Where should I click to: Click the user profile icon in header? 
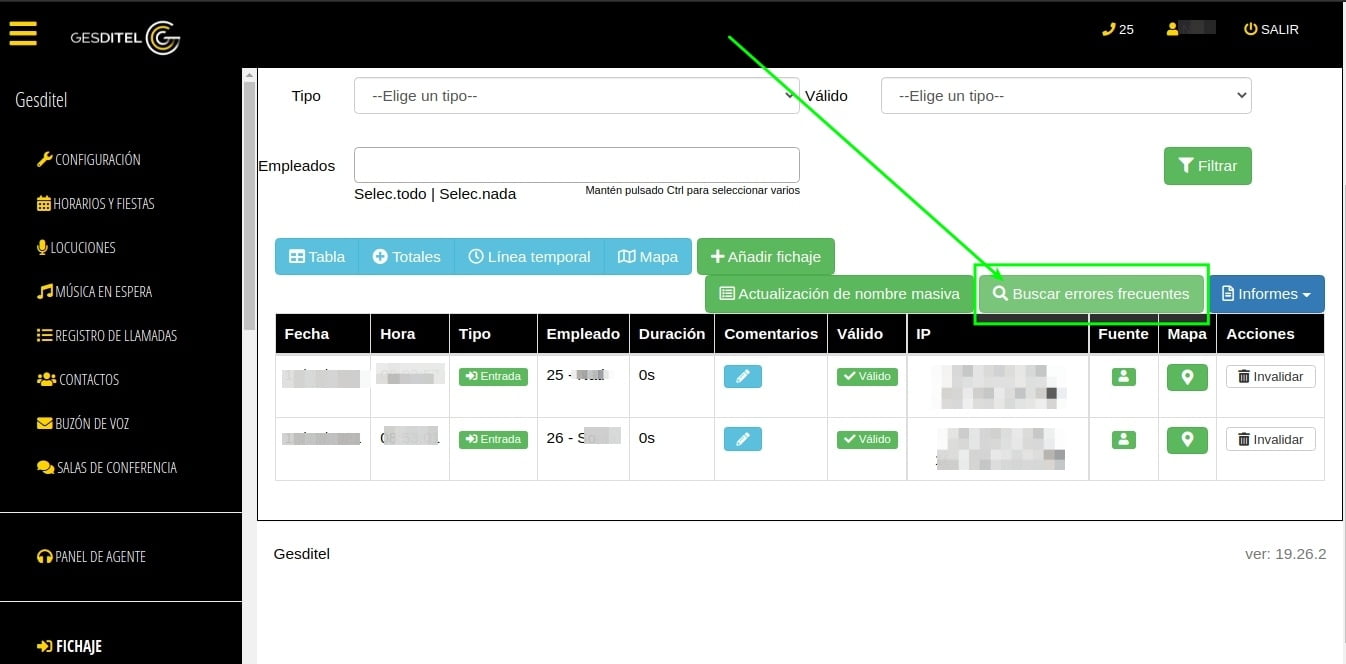1173,29
